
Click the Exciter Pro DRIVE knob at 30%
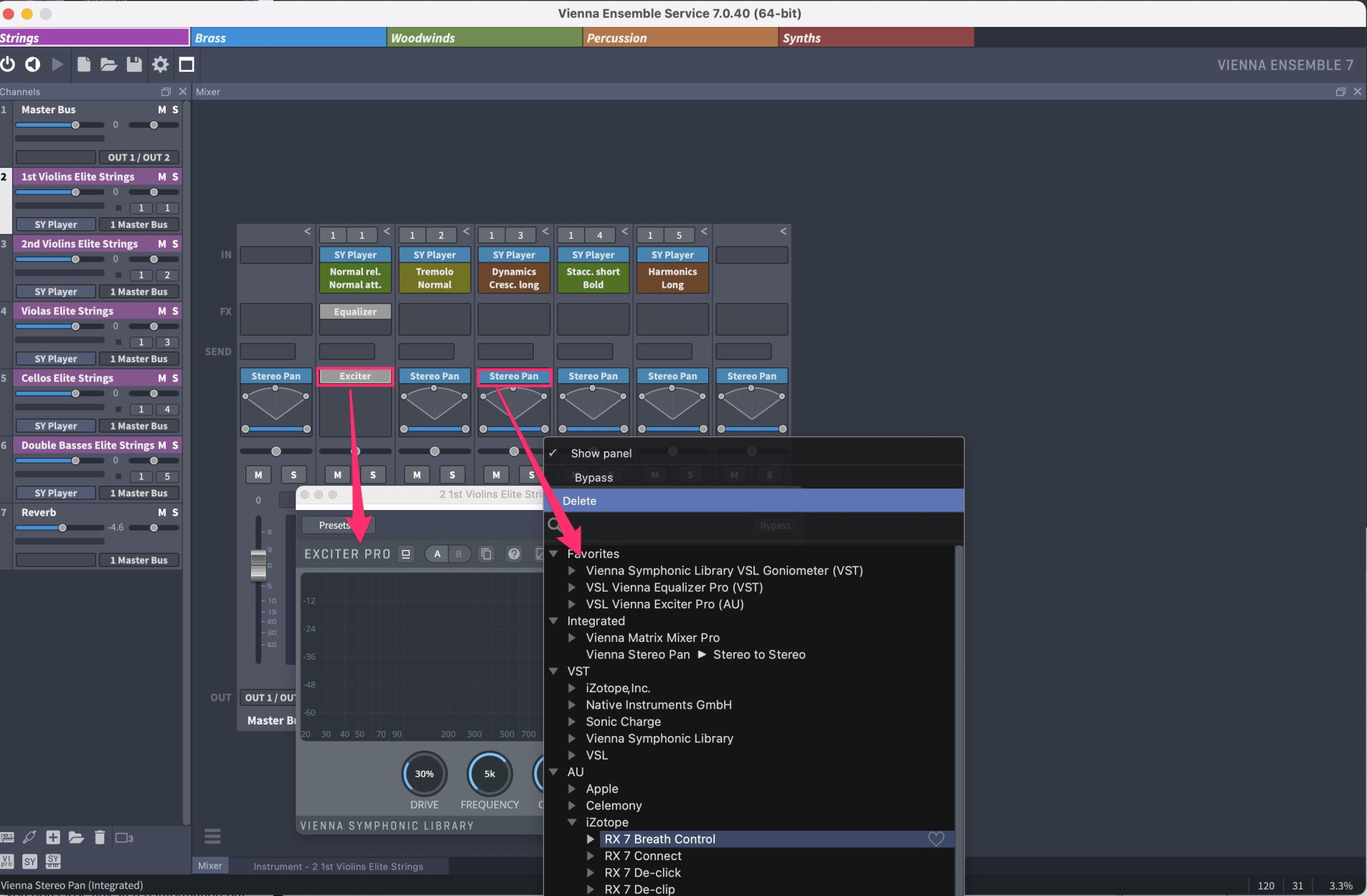tap(424, 773)
